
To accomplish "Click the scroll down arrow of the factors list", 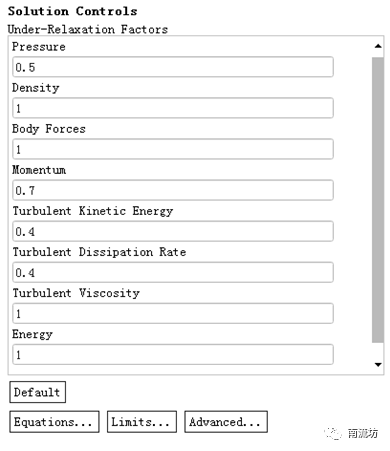I will [x=378, y=364].
